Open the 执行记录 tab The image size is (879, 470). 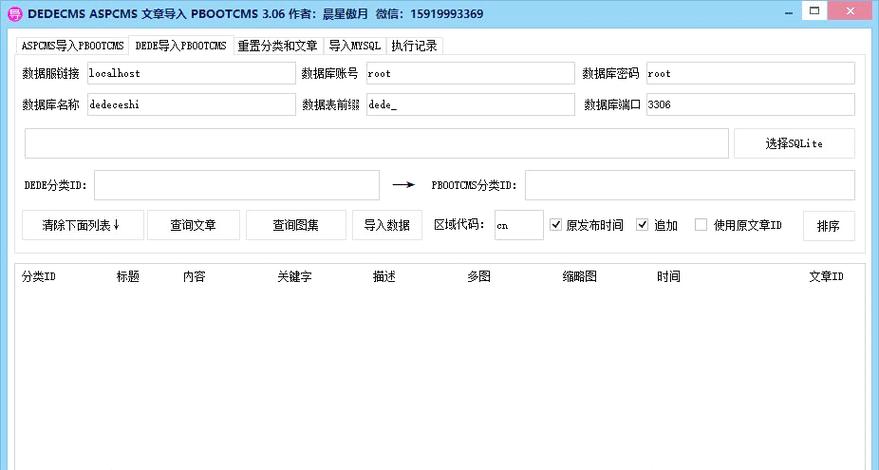[414, 46]
